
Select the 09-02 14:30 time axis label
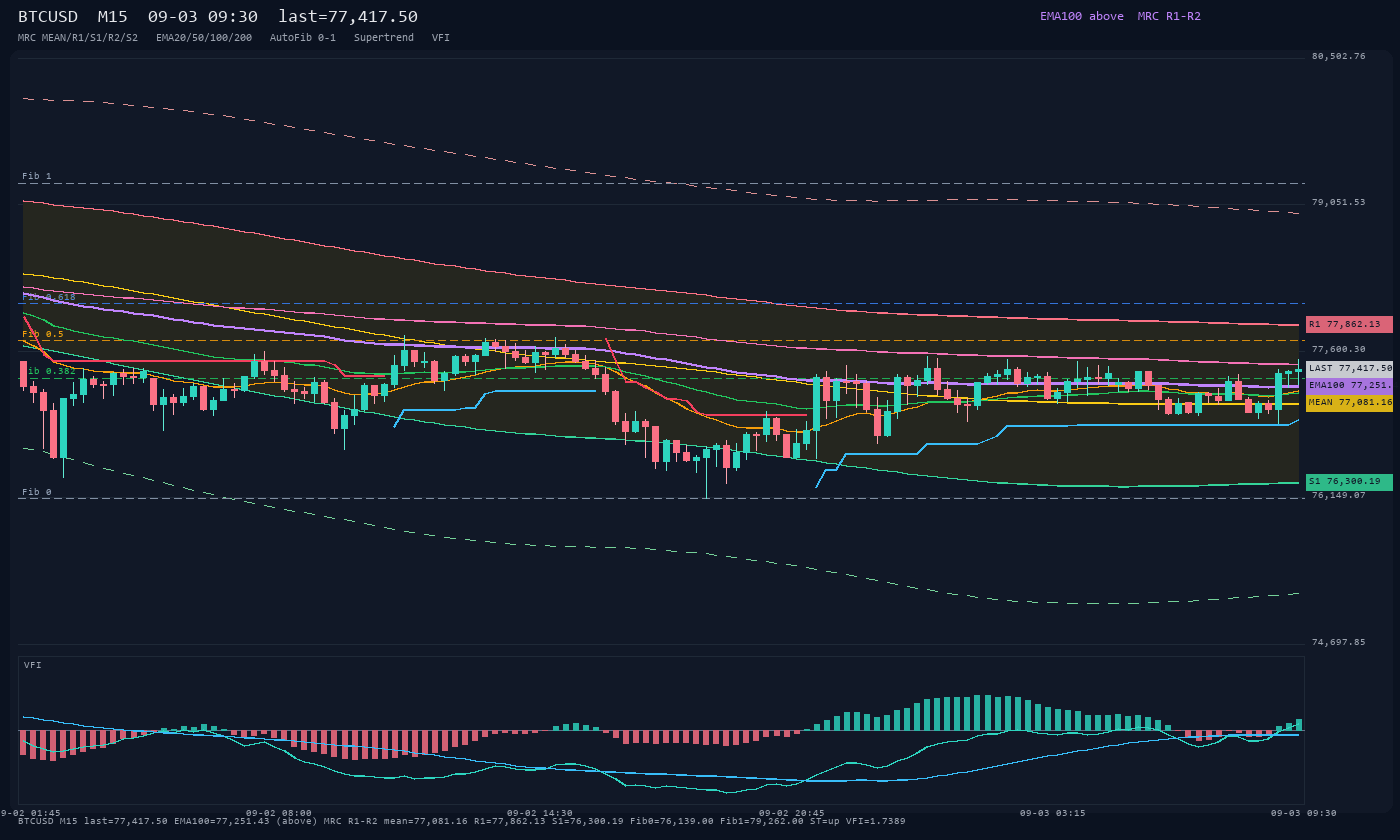[540, 813]
